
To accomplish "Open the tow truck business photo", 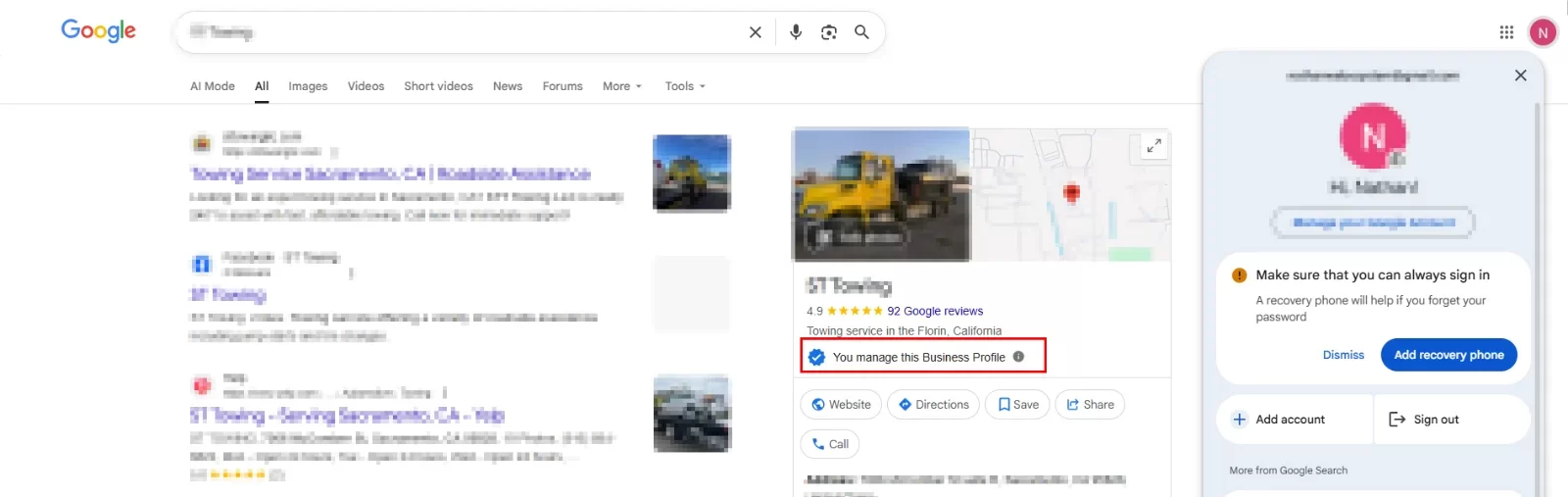I will (881, 194).
